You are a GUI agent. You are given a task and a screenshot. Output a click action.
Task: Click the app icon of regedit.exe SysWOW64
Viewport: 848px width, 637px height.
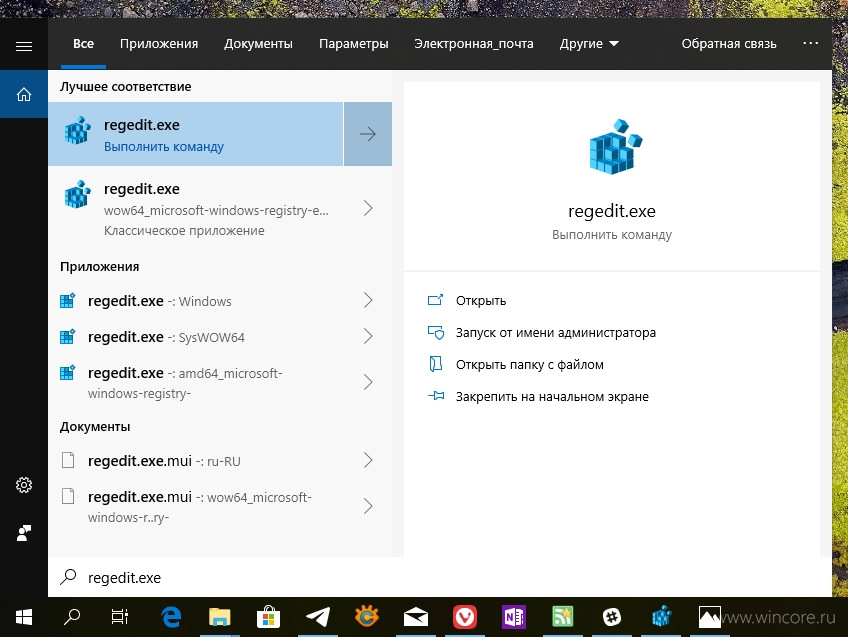coord(68,336)
